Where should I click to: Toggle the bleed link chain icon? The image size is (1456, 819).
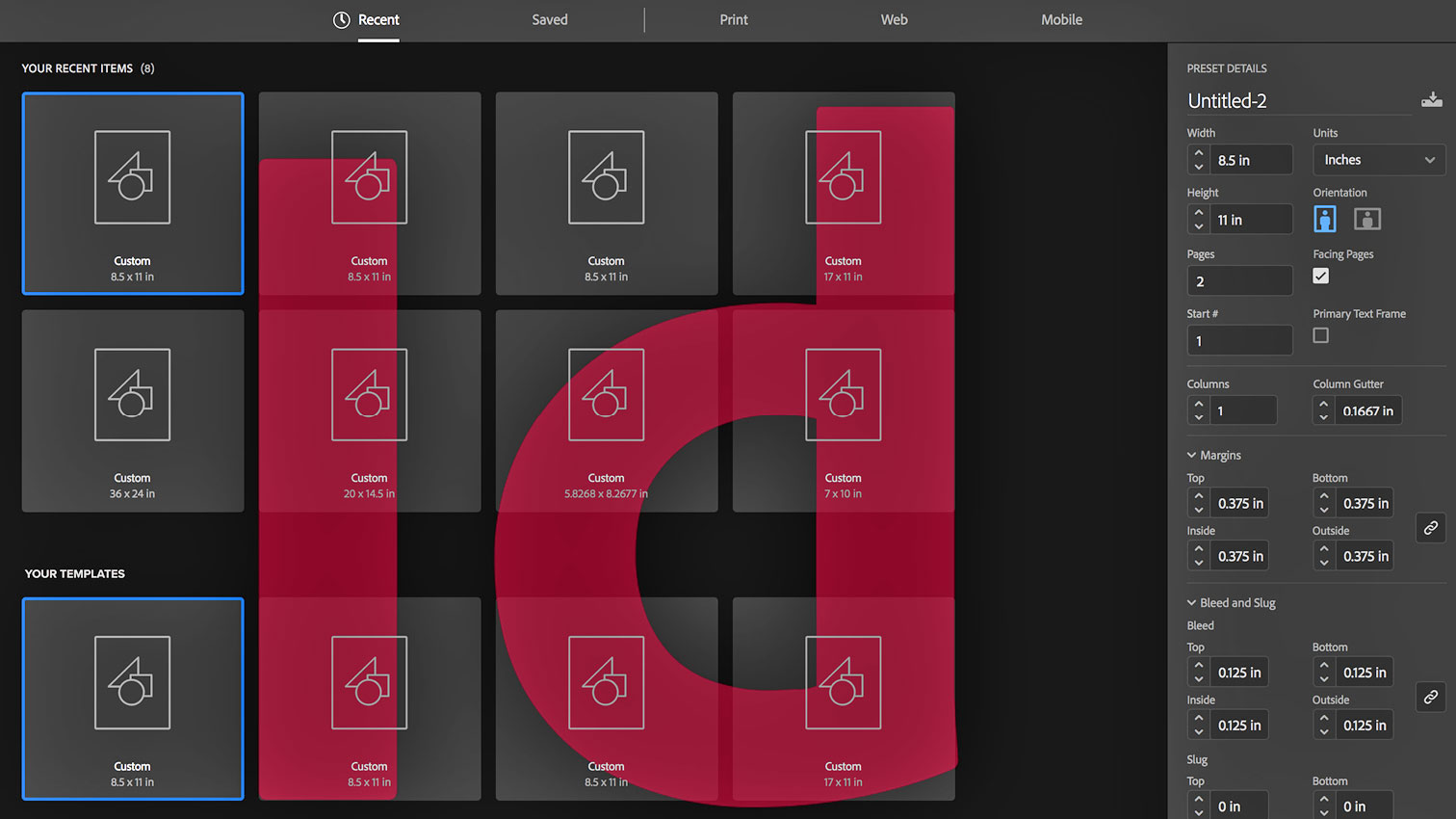point(1431,697)
